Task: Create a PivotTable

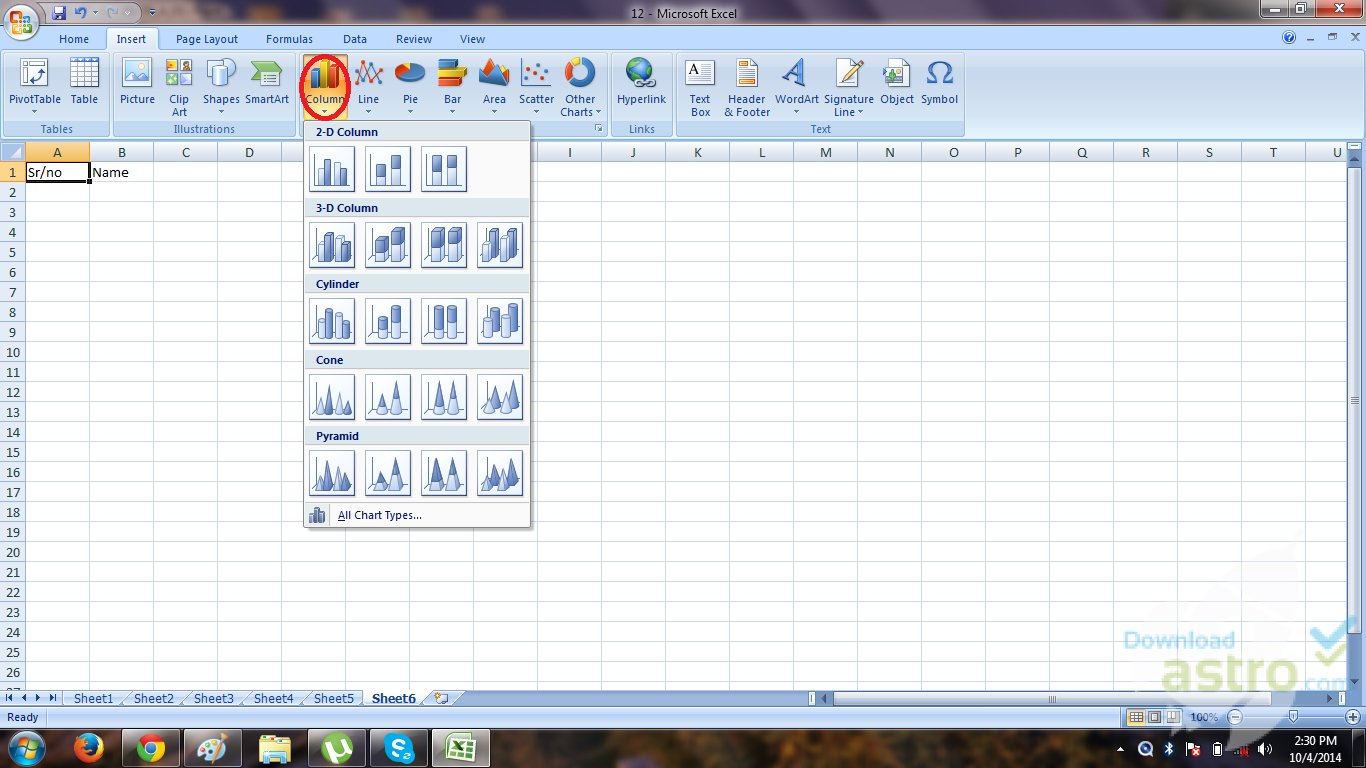Action: coord(33,85)
